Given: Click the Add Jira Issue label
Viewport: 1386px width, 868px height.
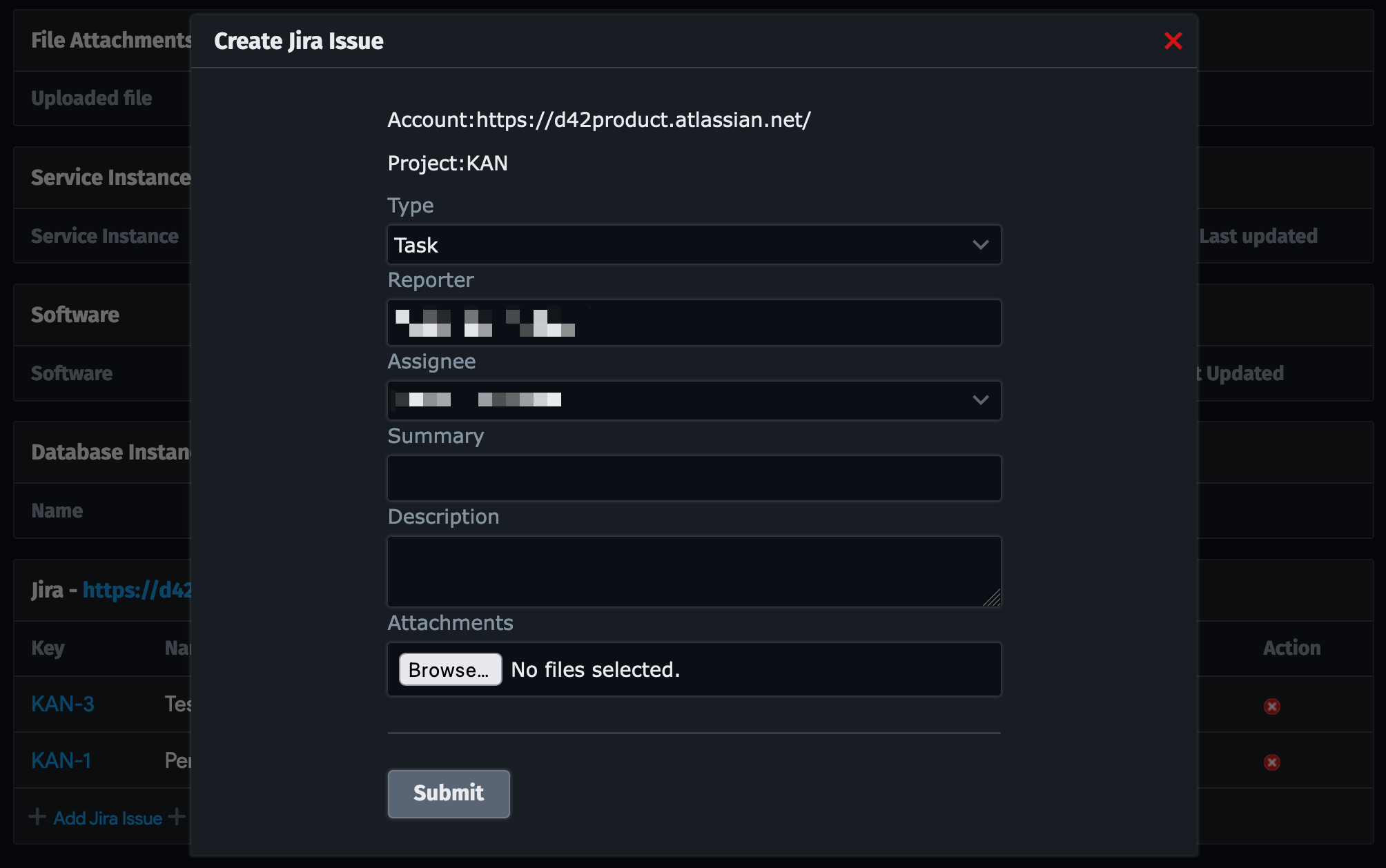Looking at the screenshot, I should click(x=107, y=818).
